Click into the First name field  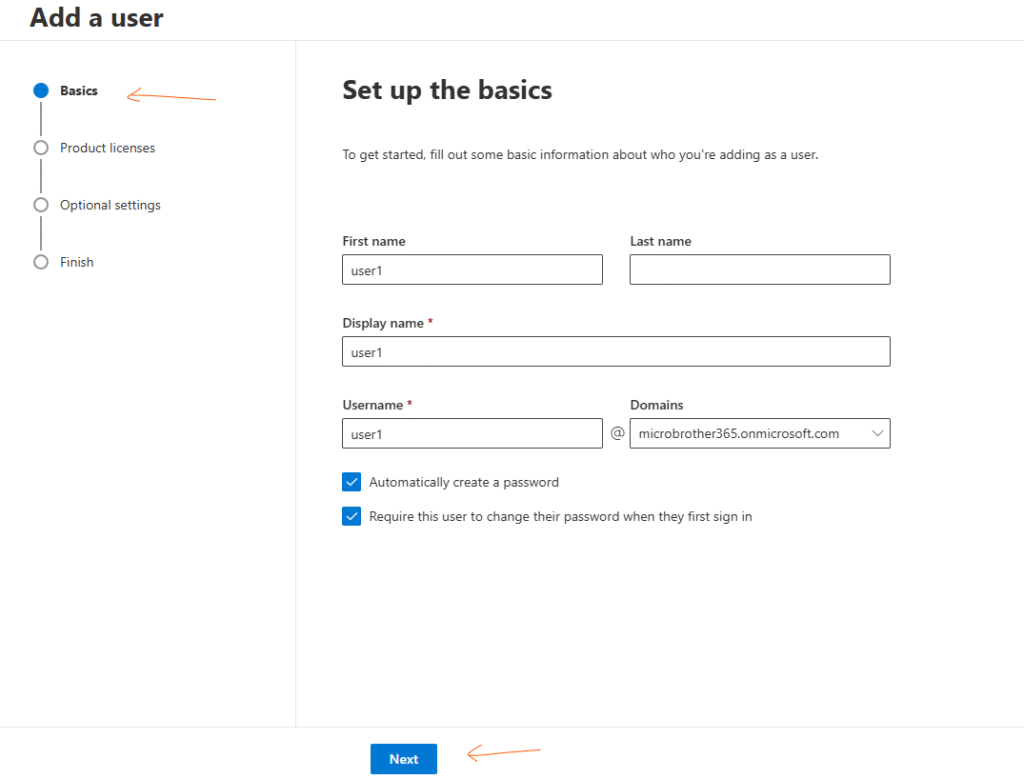click(472, 270)
